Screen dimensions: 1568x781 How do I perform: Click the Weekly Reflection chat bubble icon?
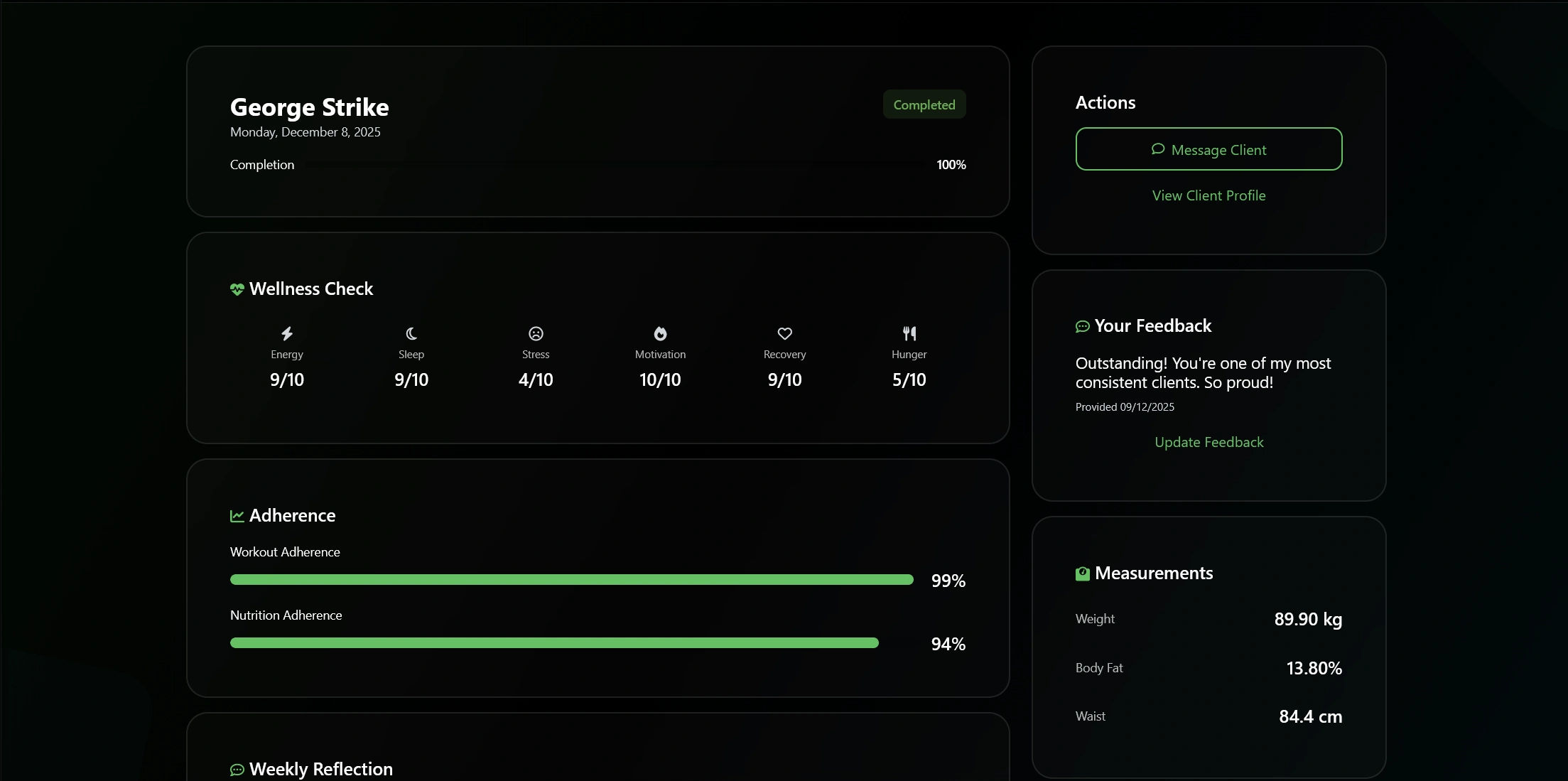[x=237, y=770]
